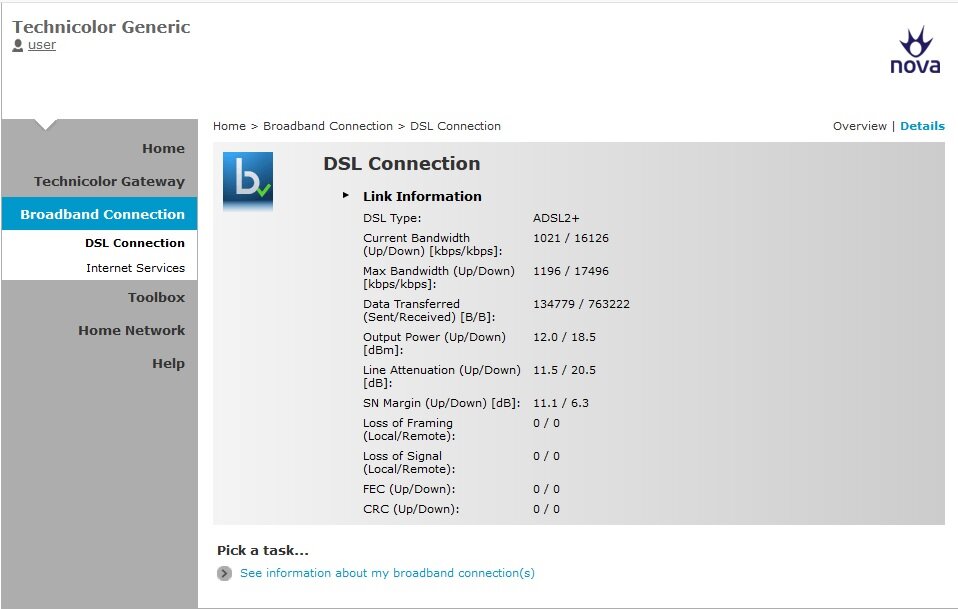Click the DSL Connection broadband icon
958x609 pixels.
click(247, 181)
